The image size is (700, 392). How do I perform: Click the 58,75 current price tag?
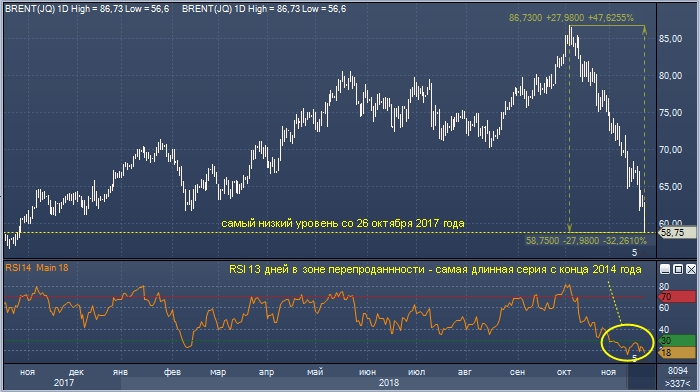[677, 232]
